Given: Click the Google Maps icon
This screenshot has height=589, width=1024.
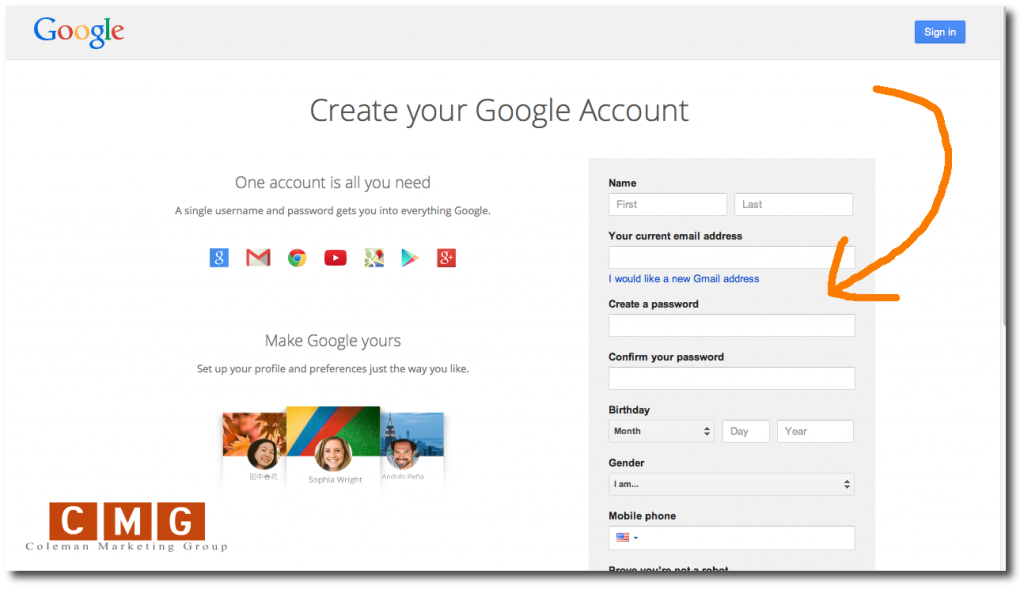Looking at the screenshot, I should tap(374, 258).
